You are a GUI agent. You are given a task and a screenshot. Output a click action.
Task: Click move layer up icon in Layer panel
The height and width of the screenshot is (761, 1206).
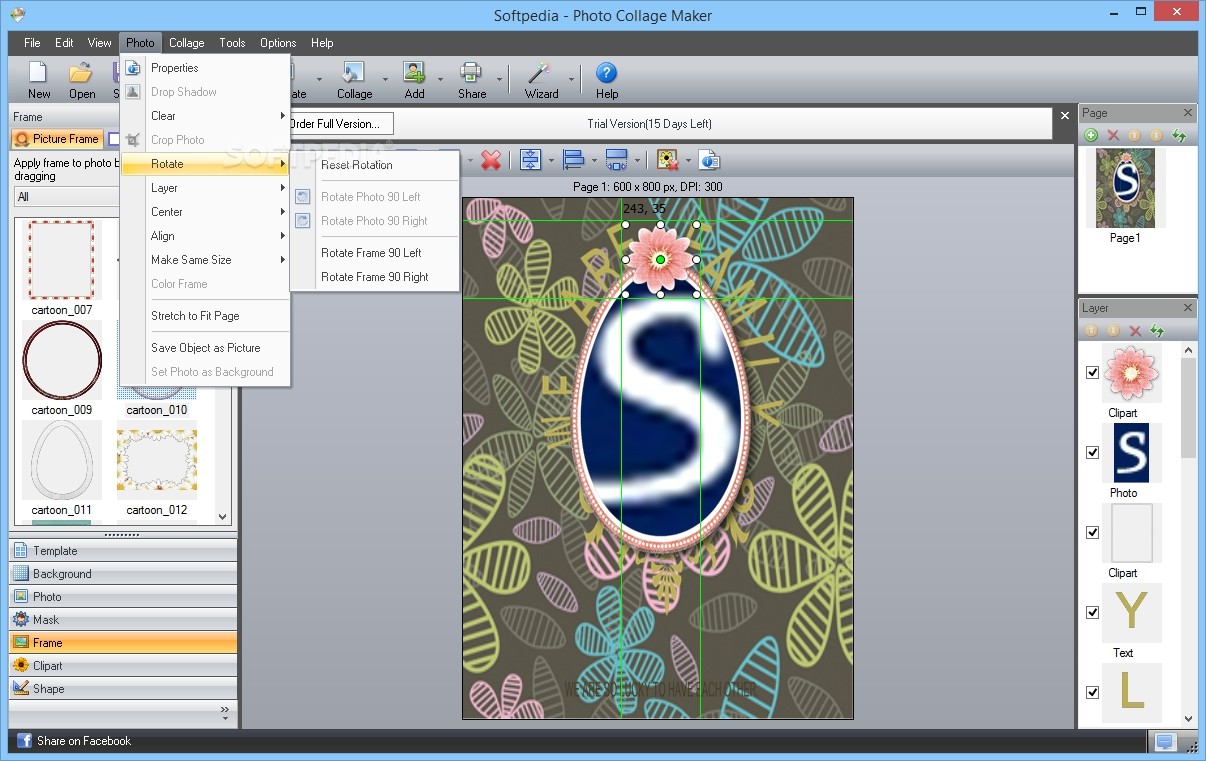tap(1091, 330)
